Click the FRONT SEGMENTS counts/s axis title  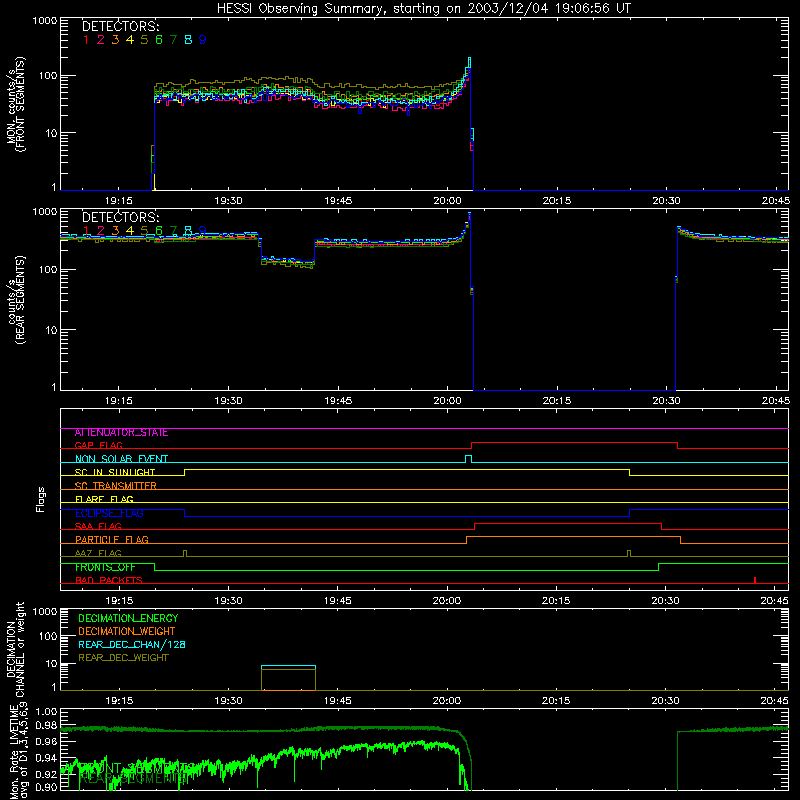[16, 105]
